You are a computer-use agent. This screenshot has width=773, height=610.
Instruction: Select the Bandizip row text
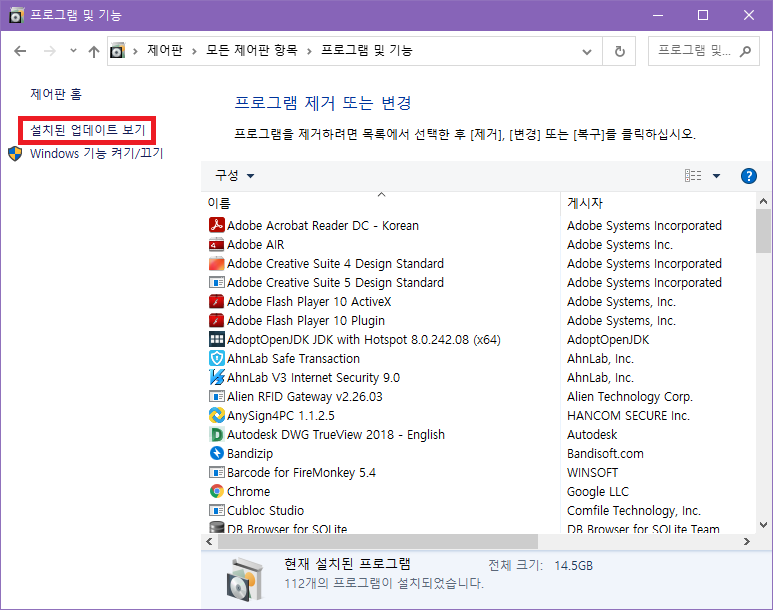point(250,454)
